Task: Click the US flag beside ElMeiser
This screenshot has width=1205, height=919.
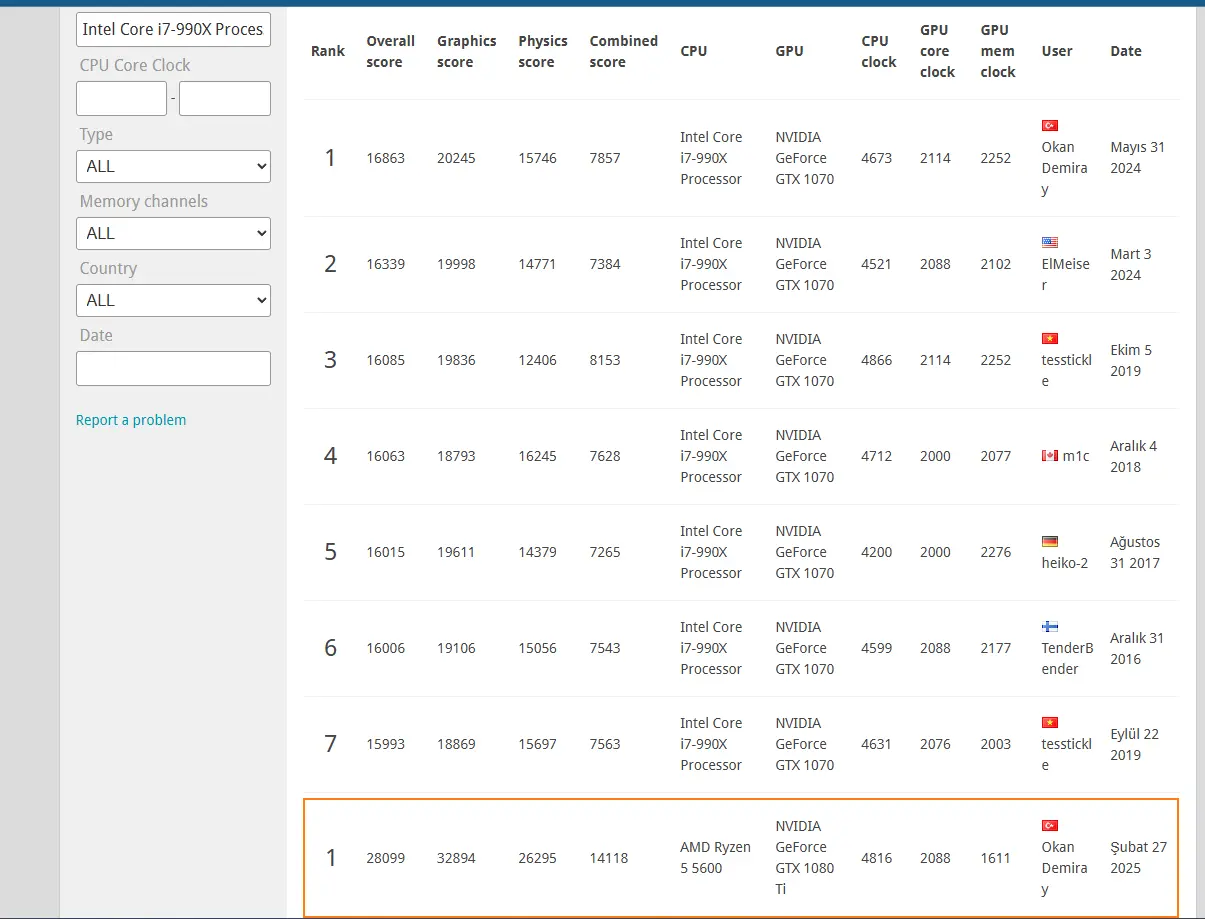Action: (x=1049, y=242)
